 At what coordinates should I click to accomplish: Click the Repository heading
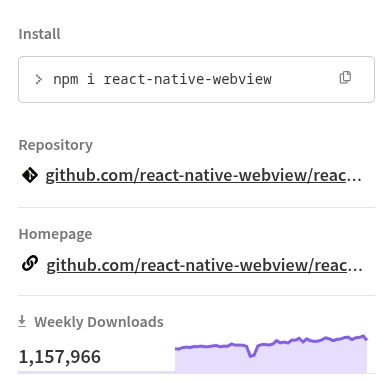coord(56,145)
